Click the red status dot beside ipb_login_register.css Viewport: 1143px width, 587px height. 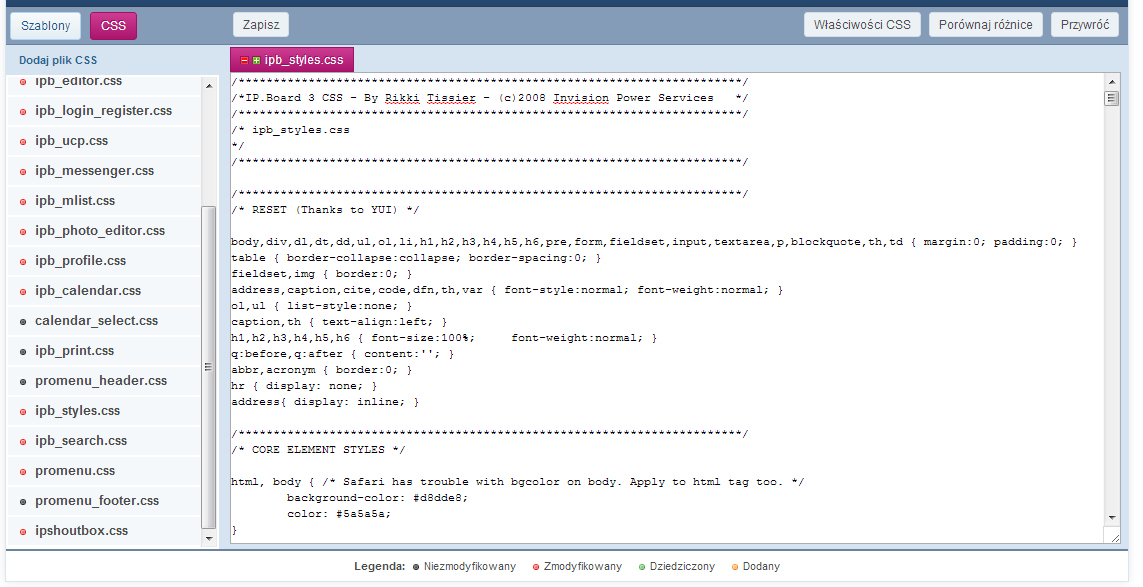(x=23, y=111)
